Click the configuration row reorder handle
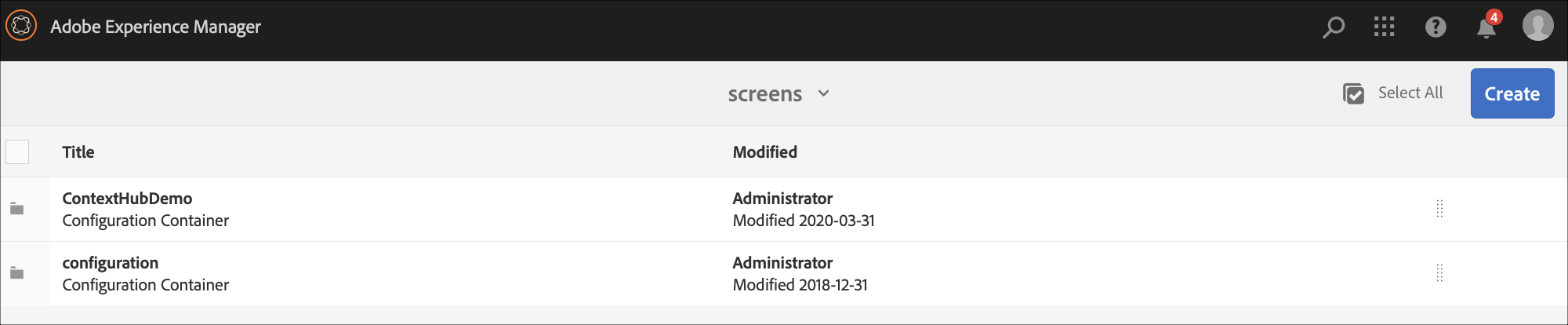This screenshot has height=325, width=1568. pos(1439,273)
